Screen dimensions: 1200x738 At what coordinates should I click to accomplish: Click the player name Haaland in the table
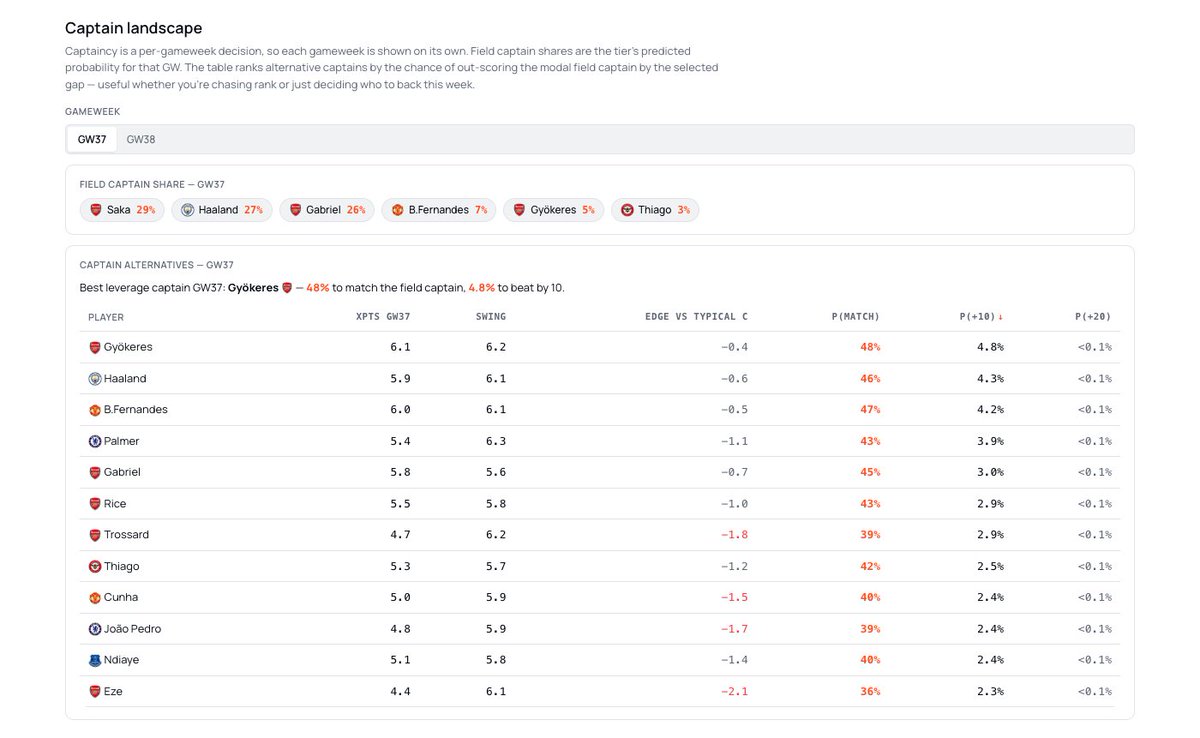pyautogui.click(x=125, y=379)
